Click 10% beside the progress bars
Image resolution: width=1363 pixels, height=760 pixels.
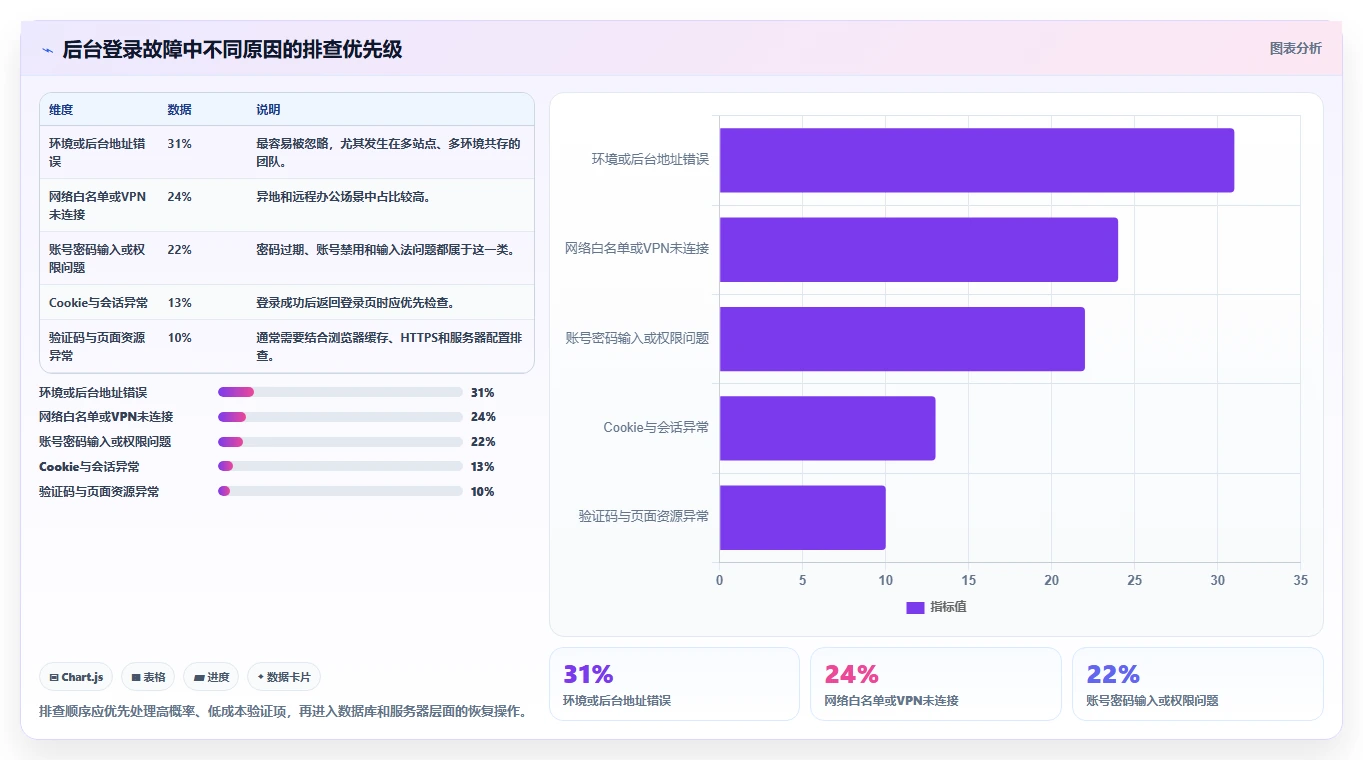(x=483, y=492)
